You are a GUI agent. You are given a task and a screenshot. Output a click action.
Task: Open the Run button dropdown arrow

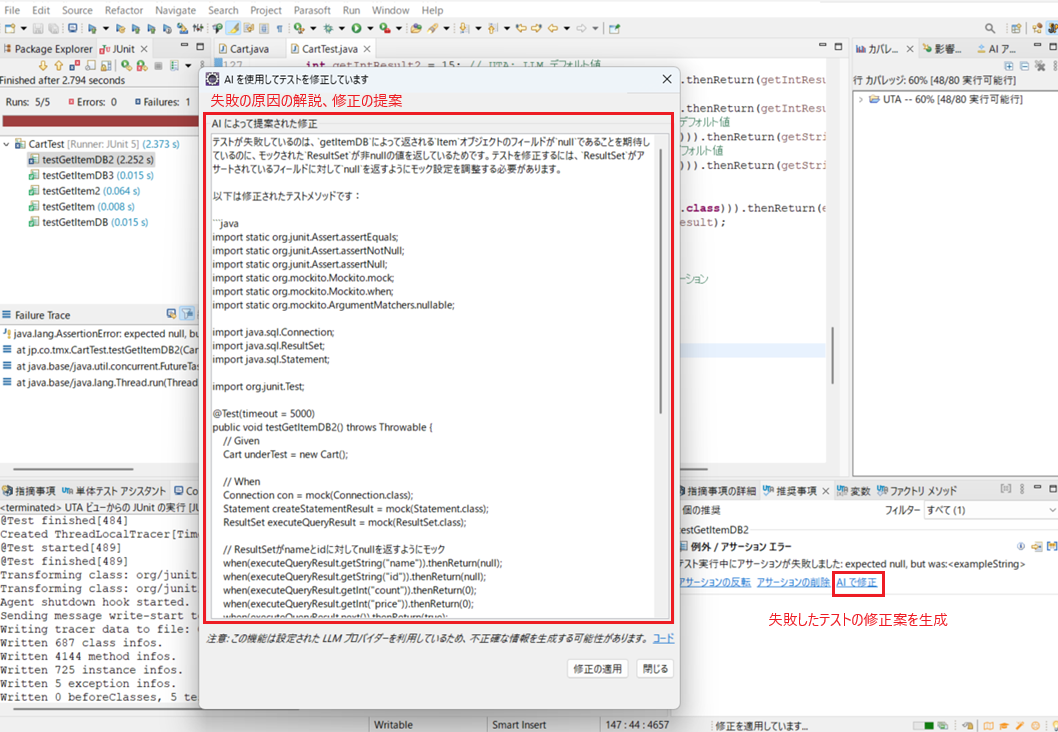tap(370, 28)
